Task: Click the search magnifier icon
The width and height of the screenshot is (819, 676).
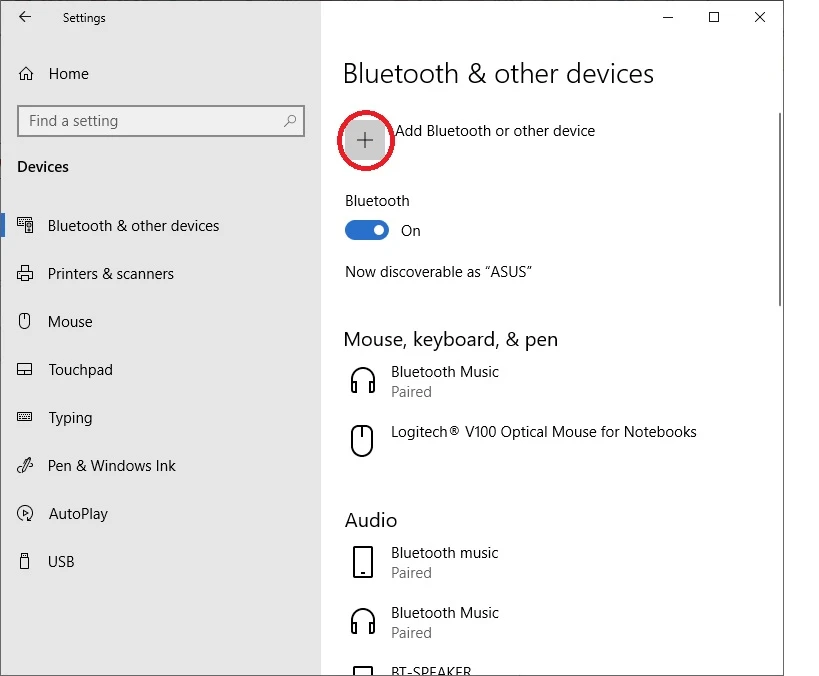Action: click(x=290, y=121)
